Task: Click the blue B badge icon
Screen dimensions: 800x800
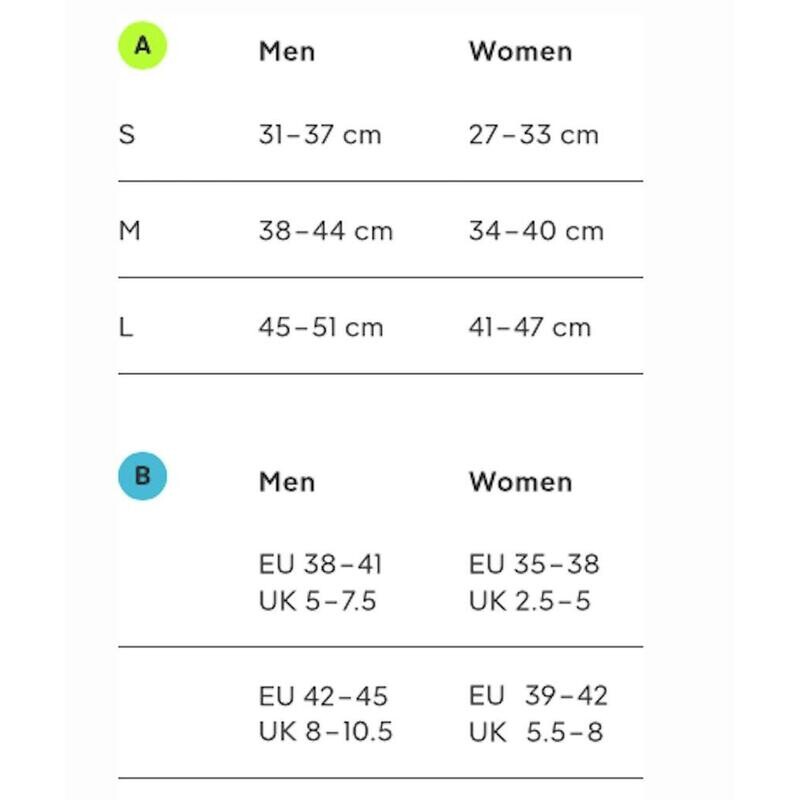Action: pos(142,476)
